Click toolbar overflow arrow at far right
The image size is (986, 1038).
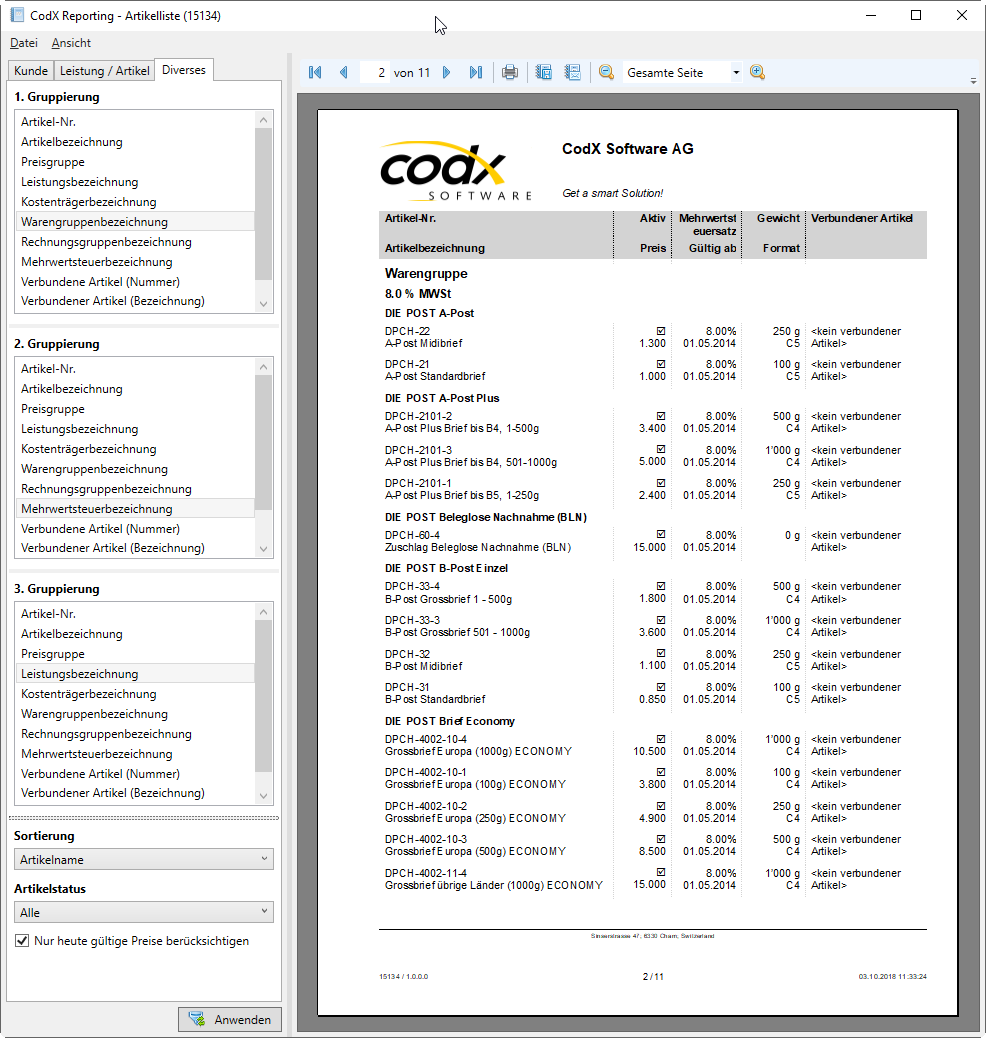pos(973,81)
